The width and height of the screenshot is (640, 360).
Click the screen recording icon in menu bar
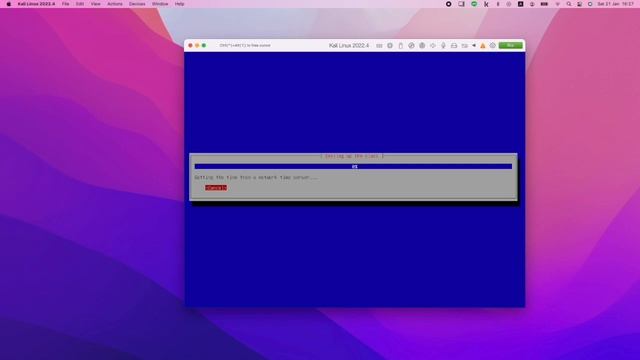click(449, 4)
